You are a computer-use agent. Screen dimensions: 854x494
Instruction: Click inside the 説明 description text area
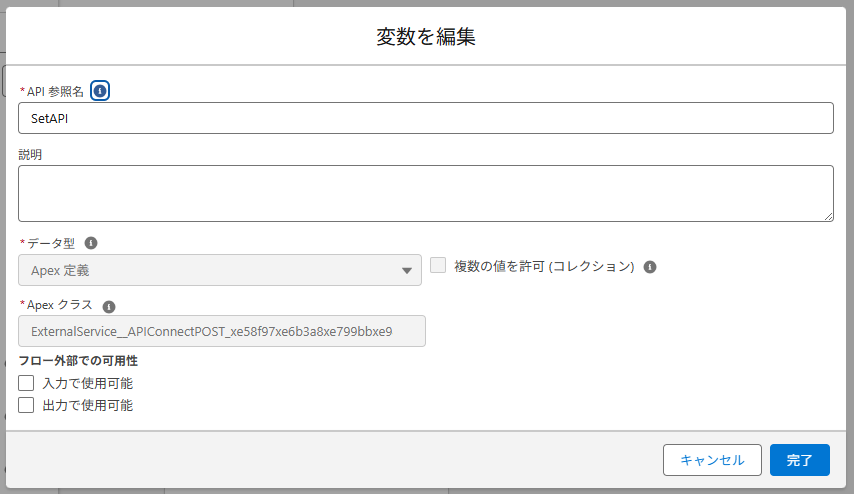point(426,193)
